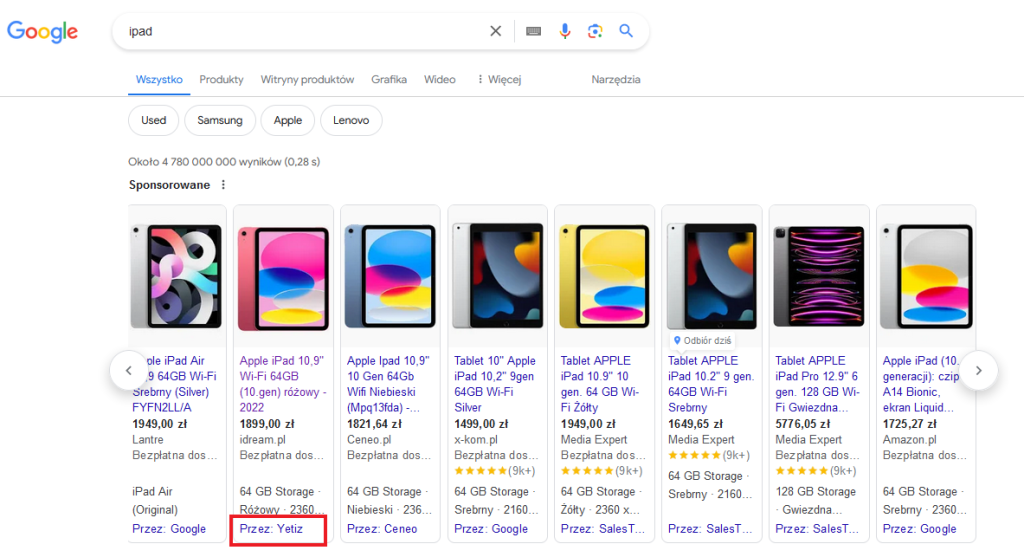Show more products with the right arrow

(978, 370)
